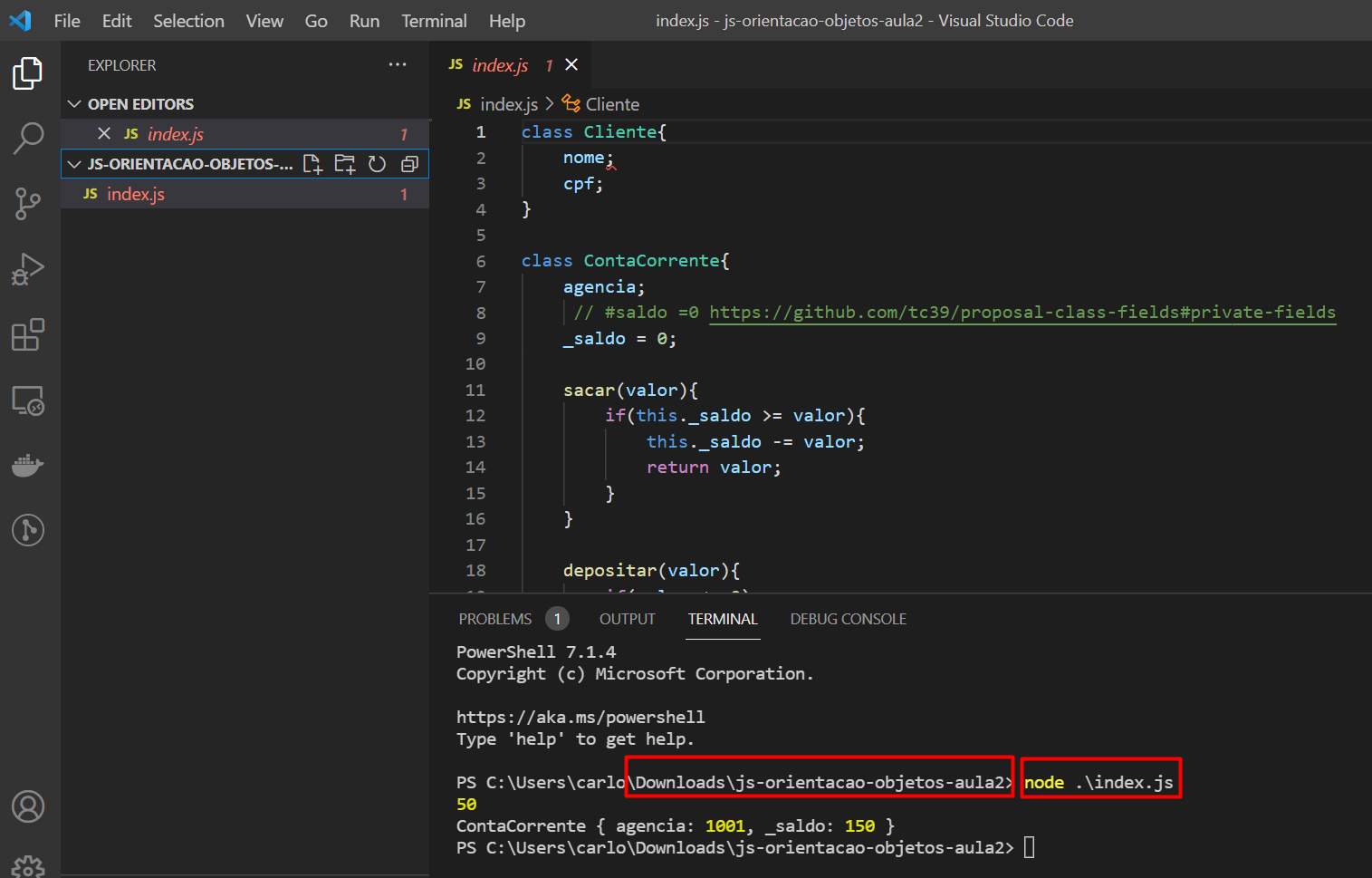Screen dimensions: 1372x878
Task: Open the Source Control view
Action: coord(28,204)
